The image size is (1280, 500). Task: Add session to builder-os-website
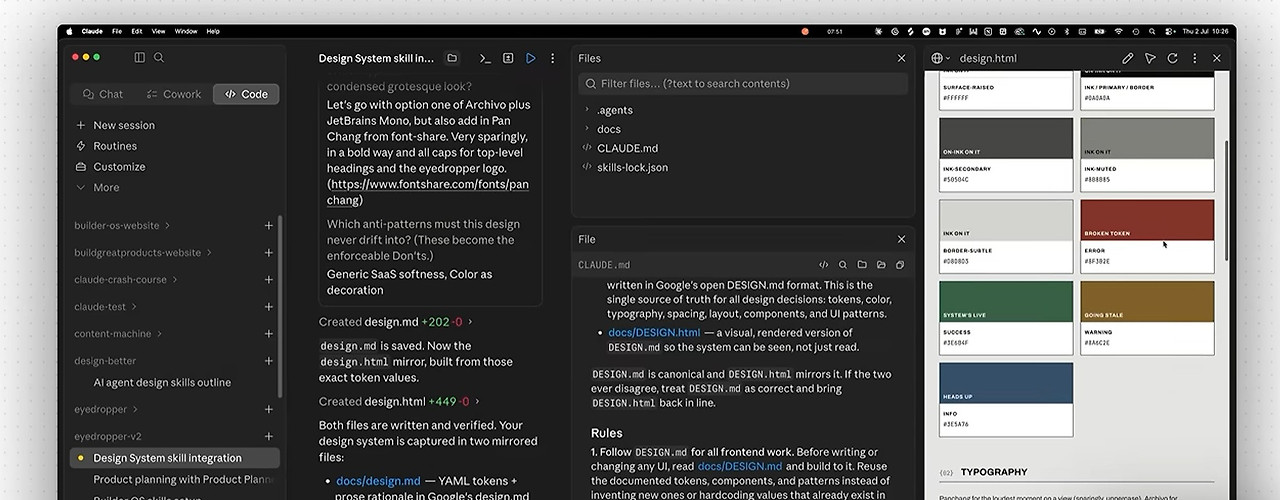pyautogui.click(x=268, y=226)
